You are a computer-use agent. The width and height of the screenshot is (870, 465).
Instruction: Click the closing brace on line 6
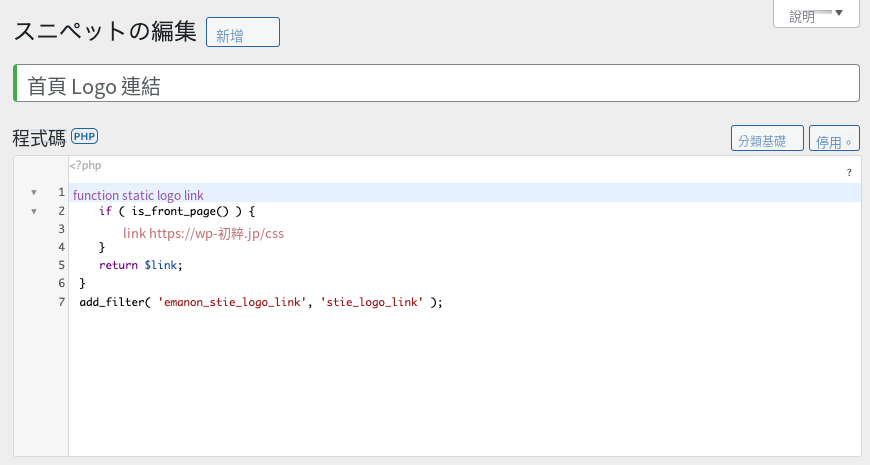tap(83, 284)
